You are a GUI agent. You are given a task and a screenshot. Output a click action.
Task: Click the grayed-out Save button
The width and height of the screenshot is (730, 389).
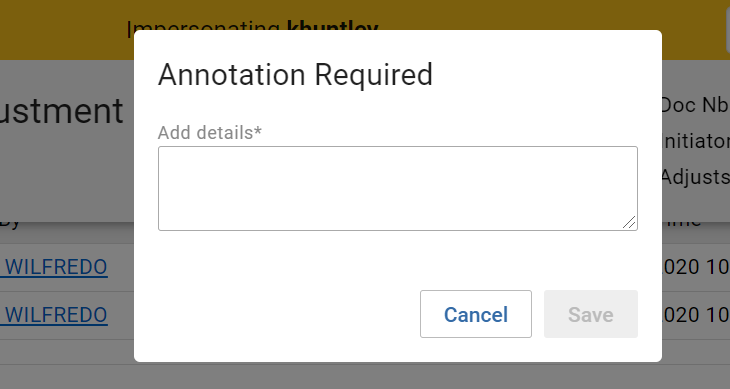(x=591, y=314)
